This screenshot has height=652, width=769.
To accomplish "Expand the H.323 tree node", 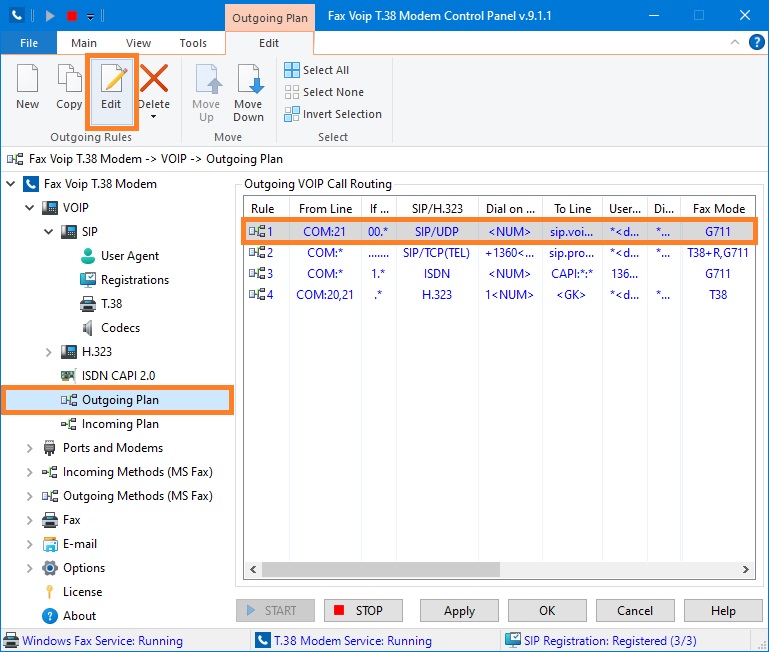I will pyautogui.click(x=49, y=352).
